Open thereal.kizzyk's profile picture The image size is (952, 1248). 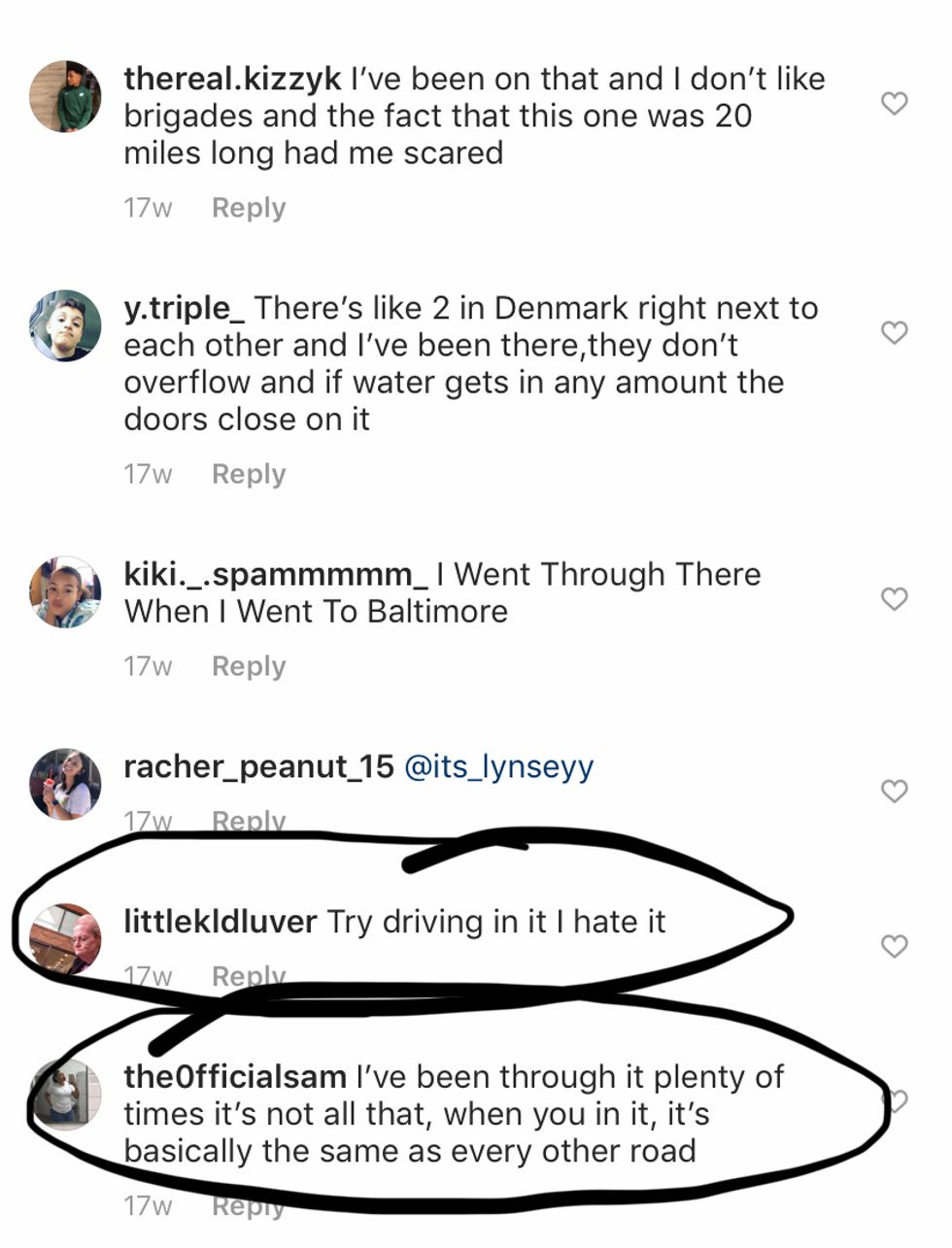click(65, 96)
